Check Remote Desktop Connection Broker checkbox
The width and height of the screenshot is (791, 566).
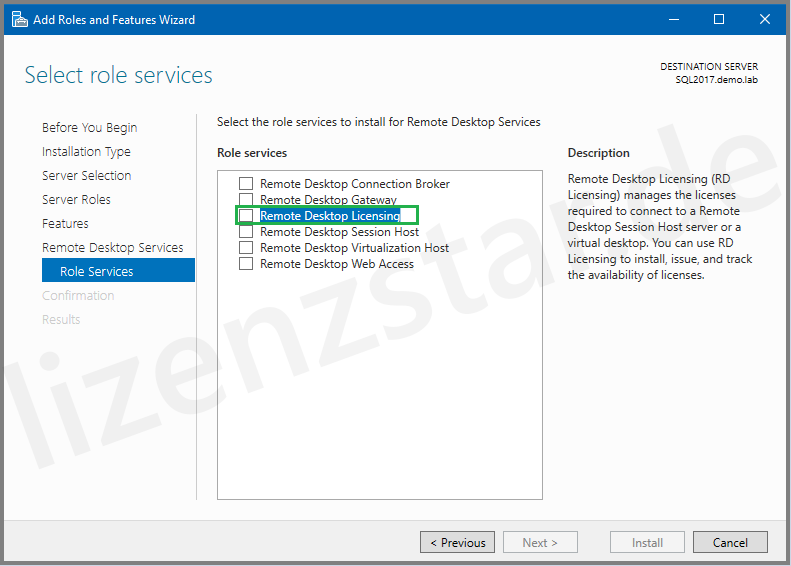[x=246, y=184]
